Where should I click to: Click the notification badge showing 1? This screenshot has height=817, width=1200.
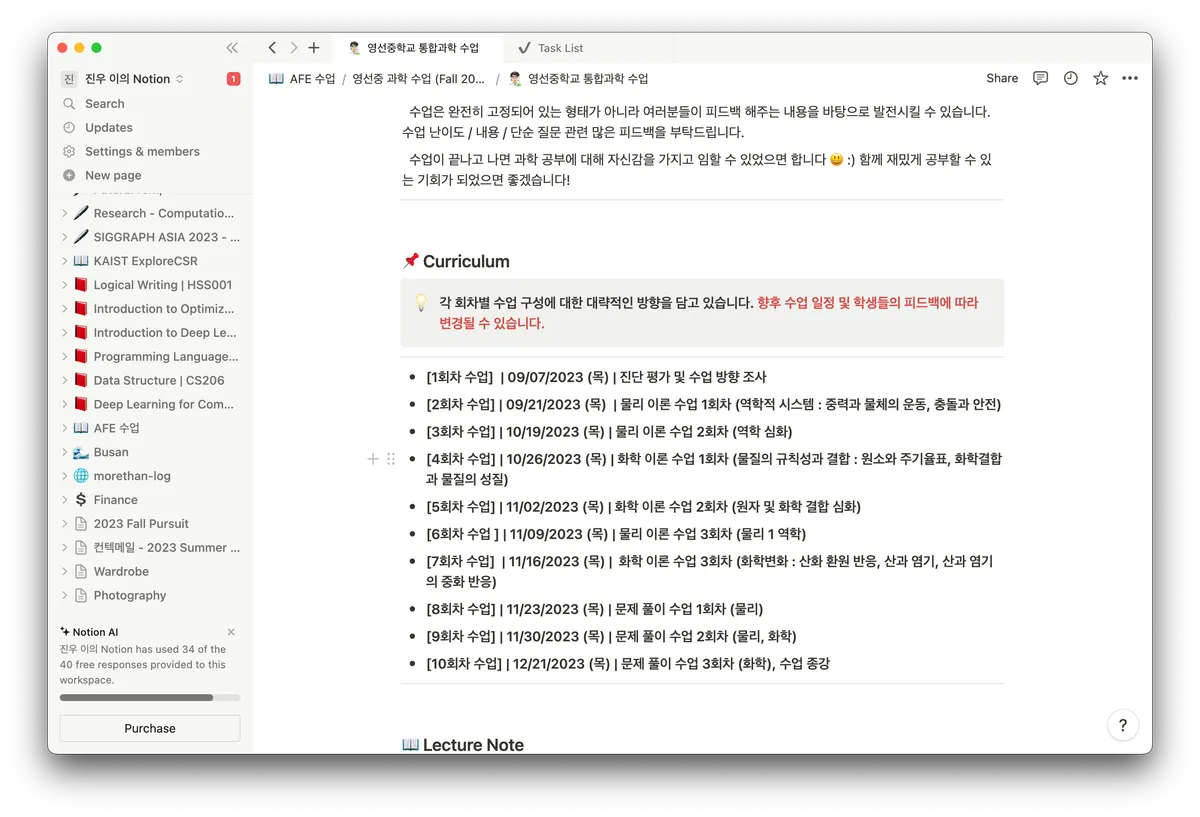coord(233,79)
